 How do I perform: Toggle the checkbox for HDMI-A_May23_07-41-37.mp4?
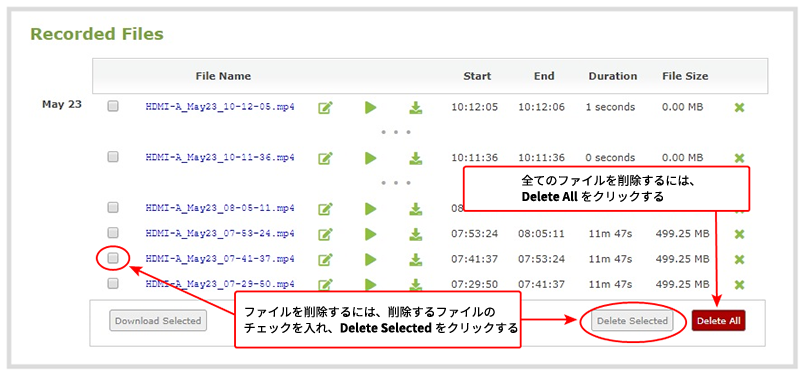click(113, 258)
